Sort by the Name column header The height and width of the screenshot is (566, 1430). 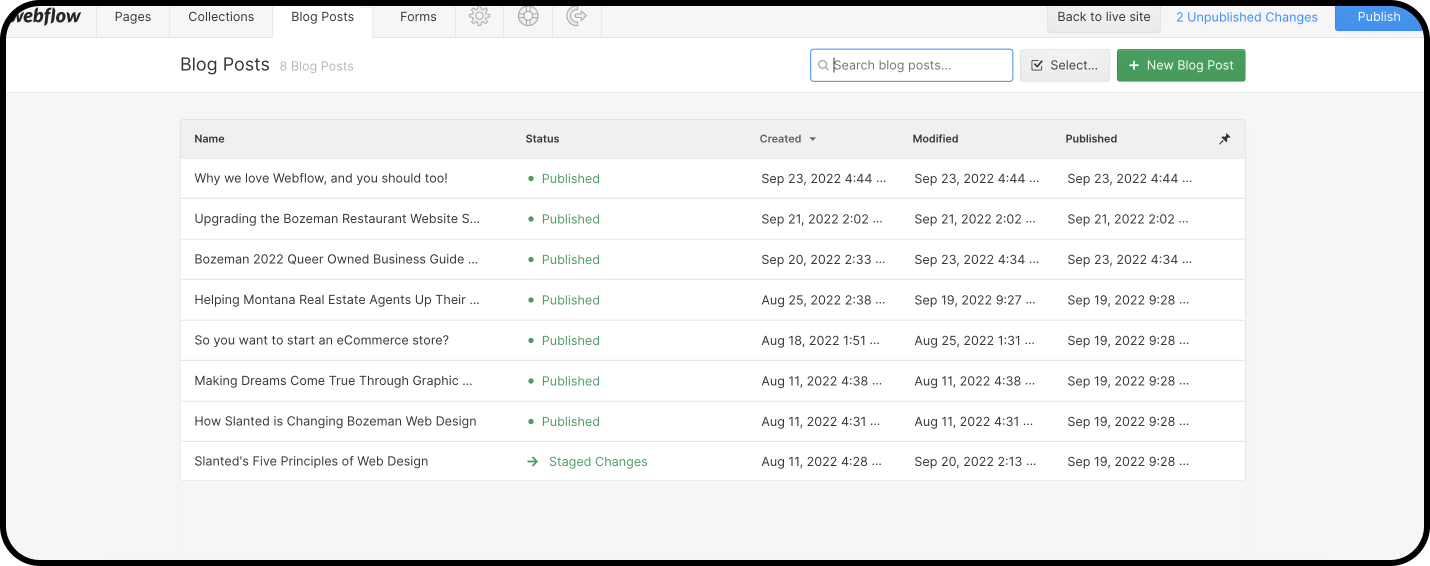209,139
